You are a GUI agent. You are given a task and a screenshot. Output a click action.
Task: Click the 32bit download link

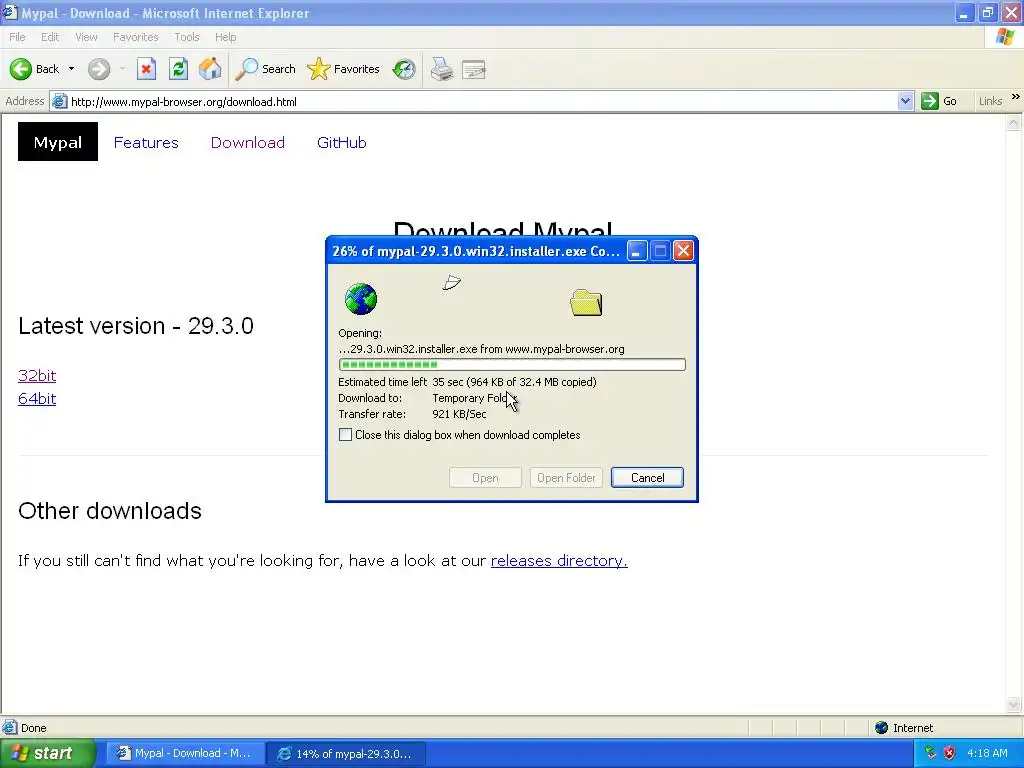click(x=37, y=376)
